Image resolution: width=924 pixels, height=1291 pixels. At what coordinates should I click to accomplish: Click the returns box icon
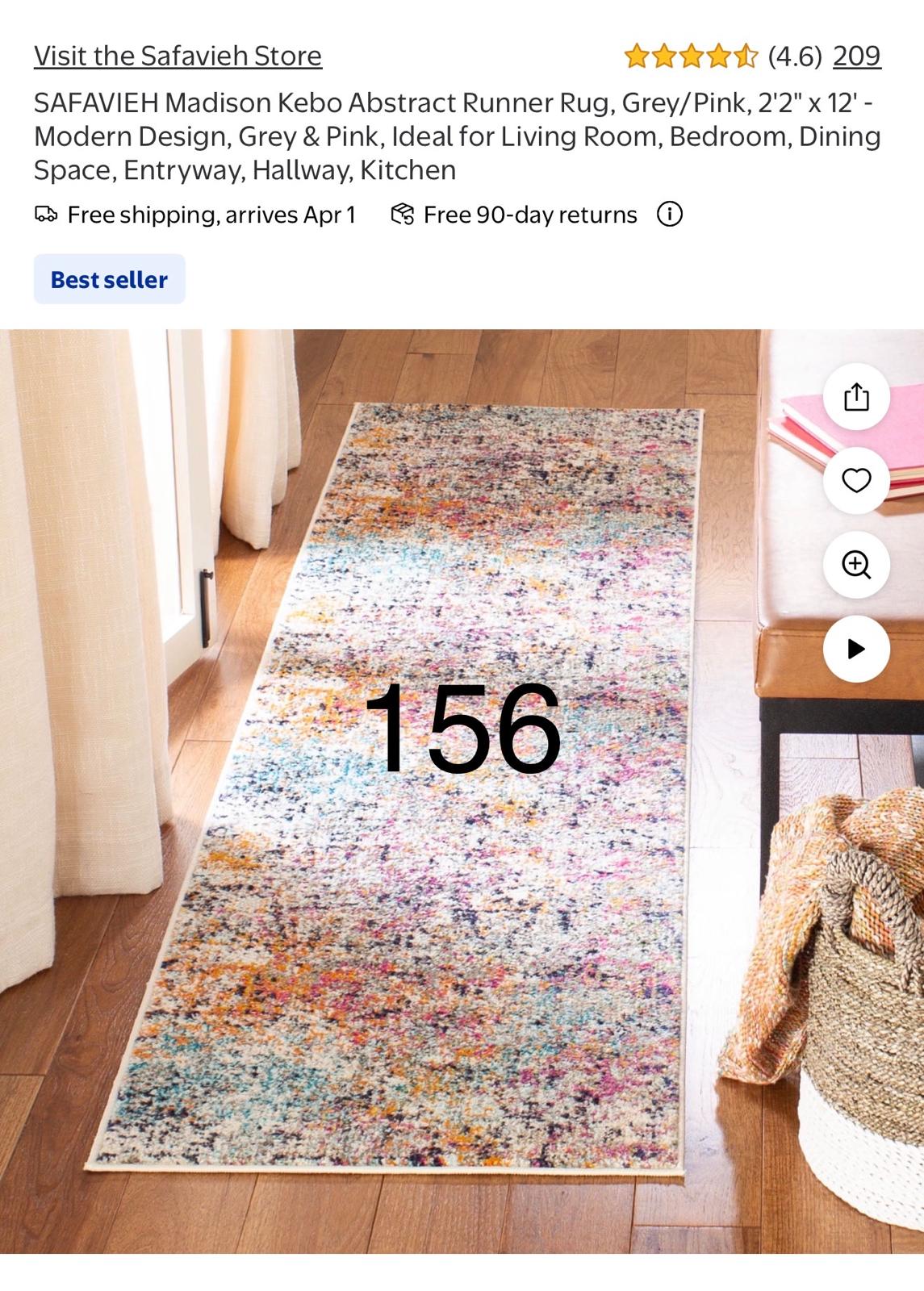coord(402,214)
